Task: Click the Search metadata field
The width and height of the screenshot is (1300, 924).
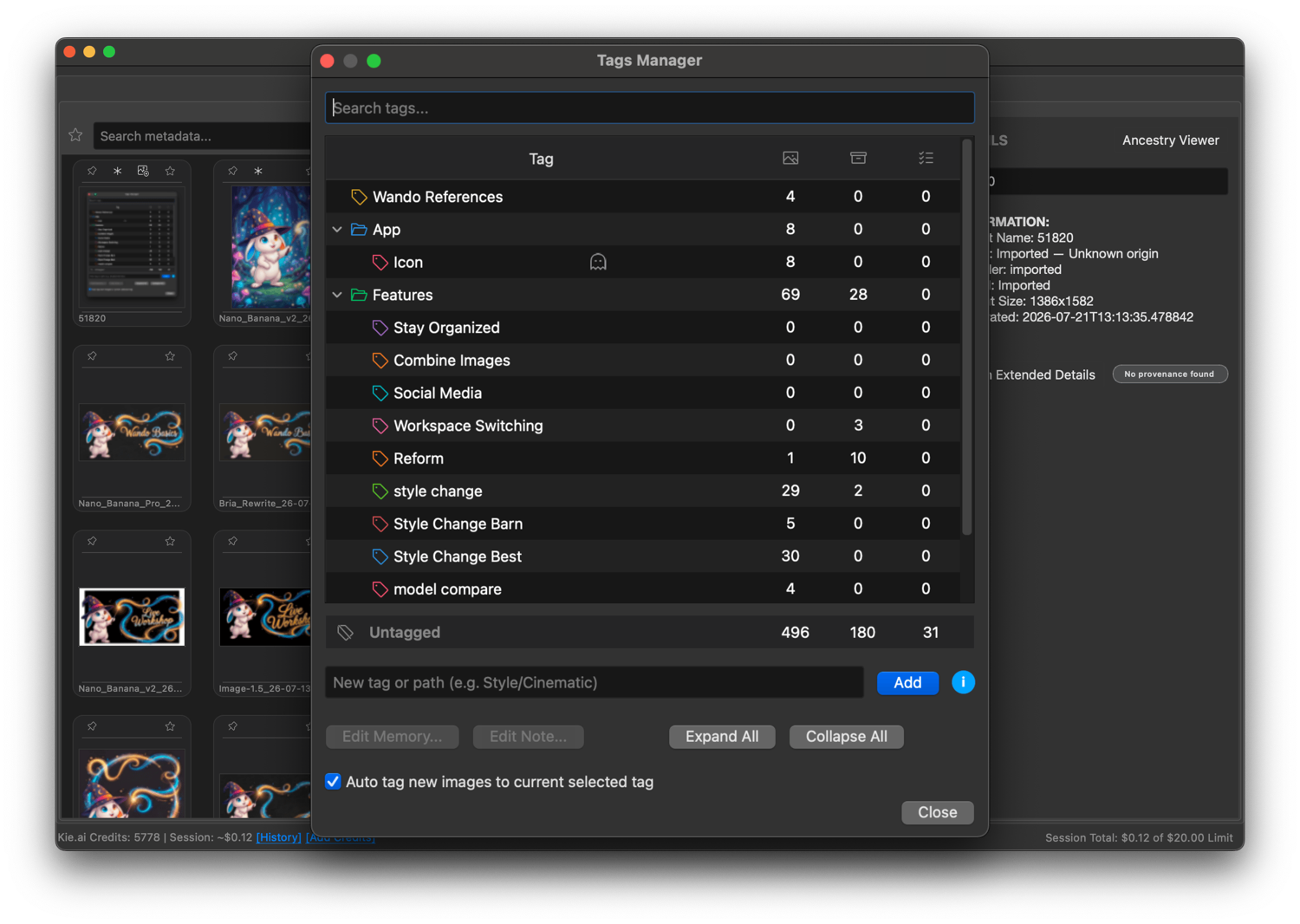Action: [202, 136]
